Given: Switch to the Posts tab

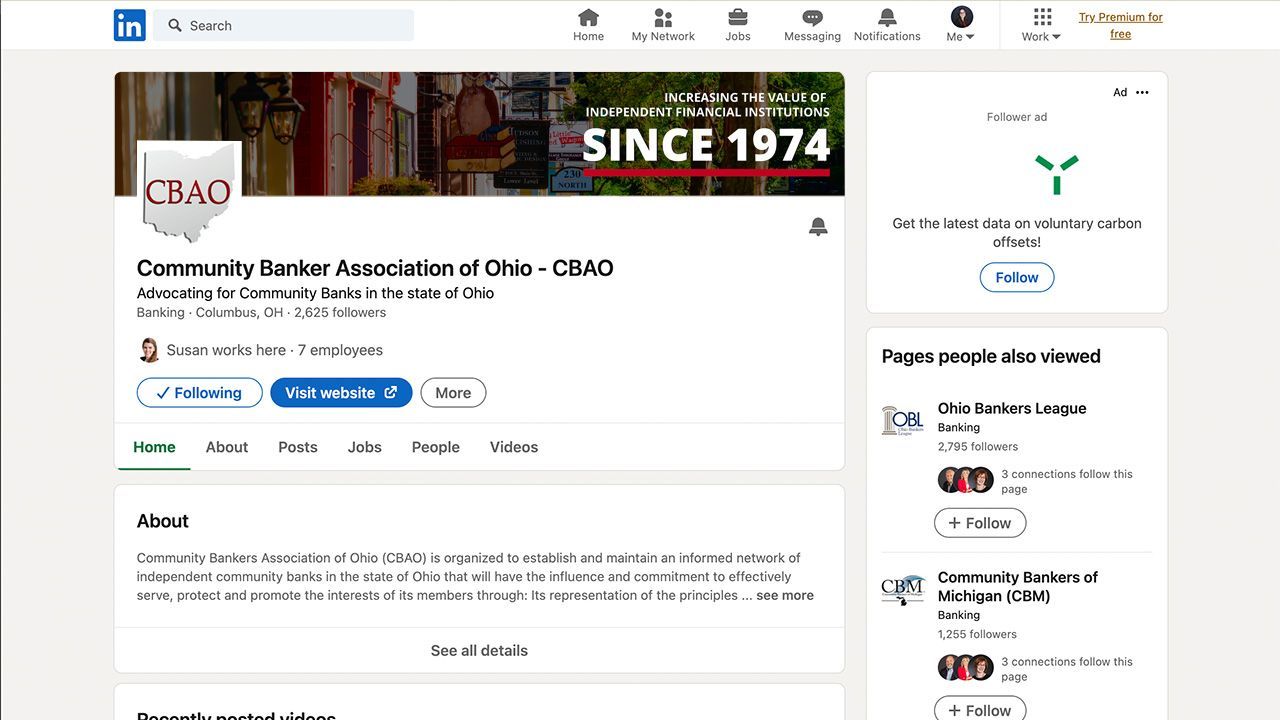Looking at the screenshot, I should point(298,447).
